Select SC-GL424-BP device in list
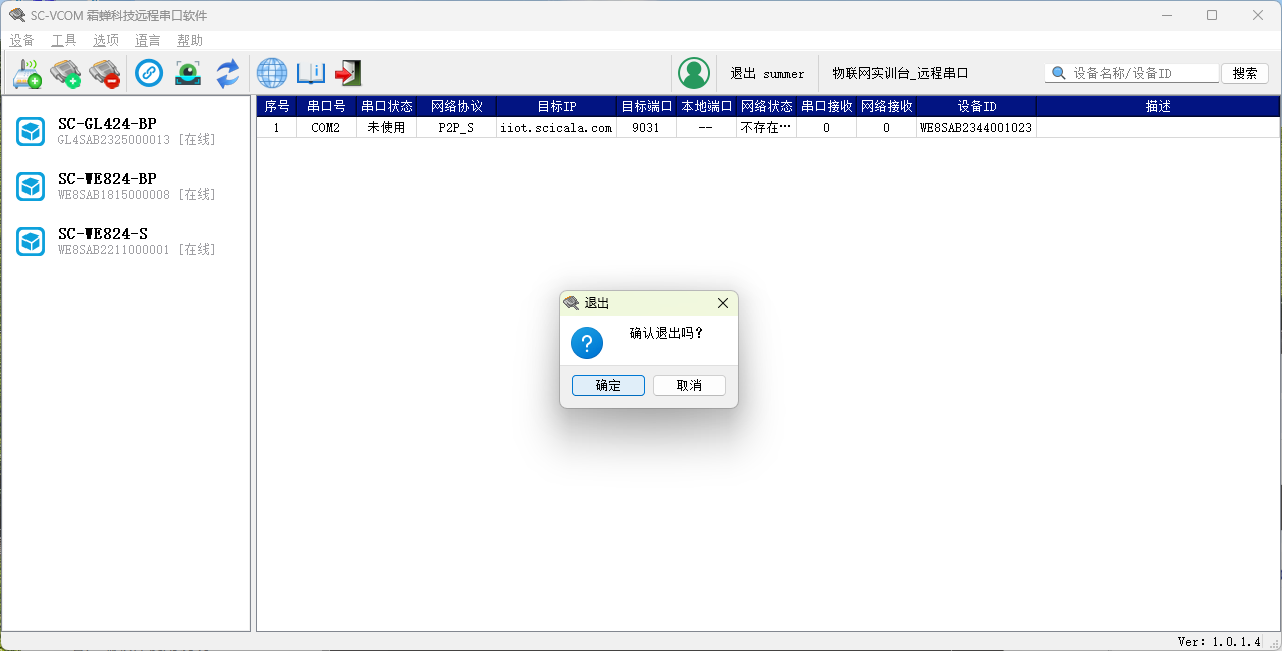This screenshot has width=1282, height=651. coord(107,131)
